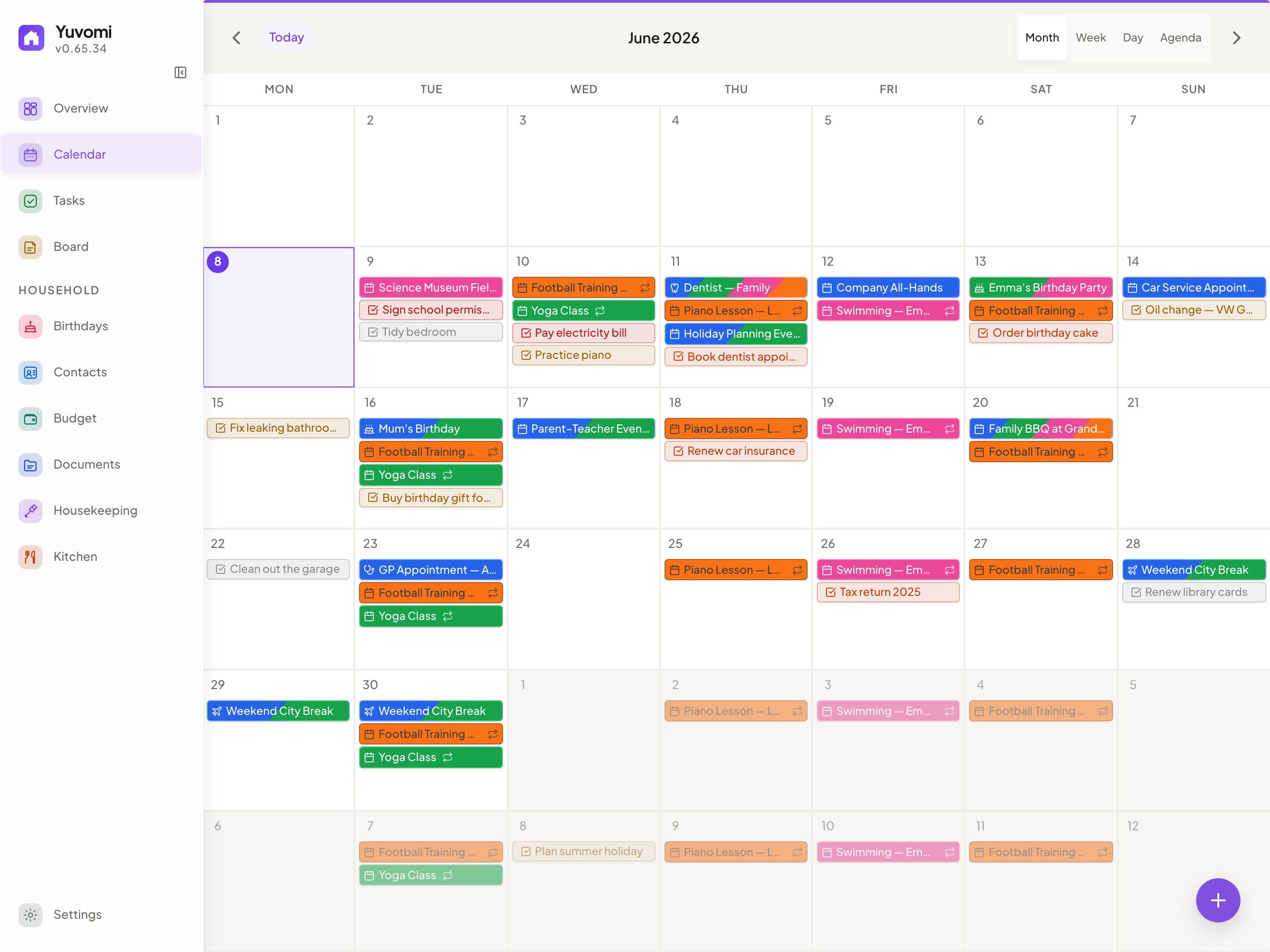
Task: Open Kitchen utensils icon in sidebar
Action: (x=30, y=557)
